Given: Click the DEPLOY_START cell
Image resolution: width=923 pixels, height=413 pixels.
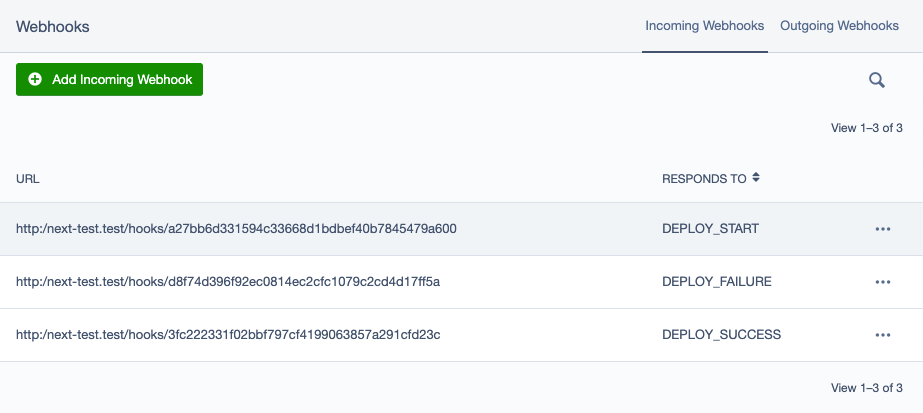Looking at the screenshot, I should (x=710, y=229).
